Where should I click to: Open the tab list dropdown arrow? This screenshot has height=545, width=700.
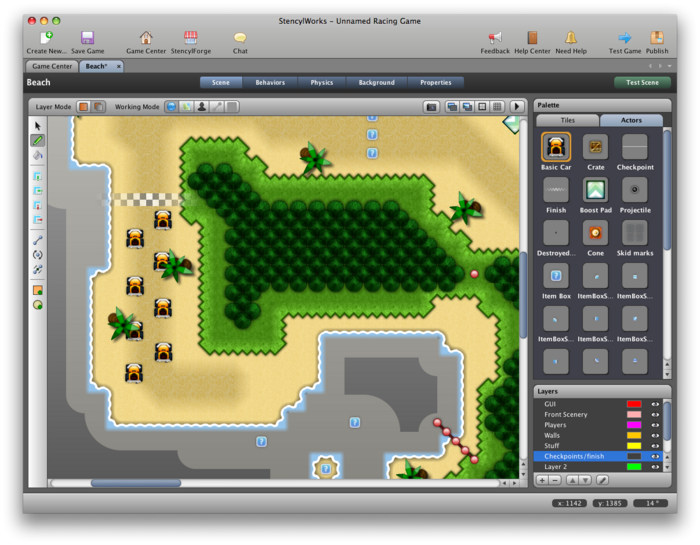pos(669,66)
